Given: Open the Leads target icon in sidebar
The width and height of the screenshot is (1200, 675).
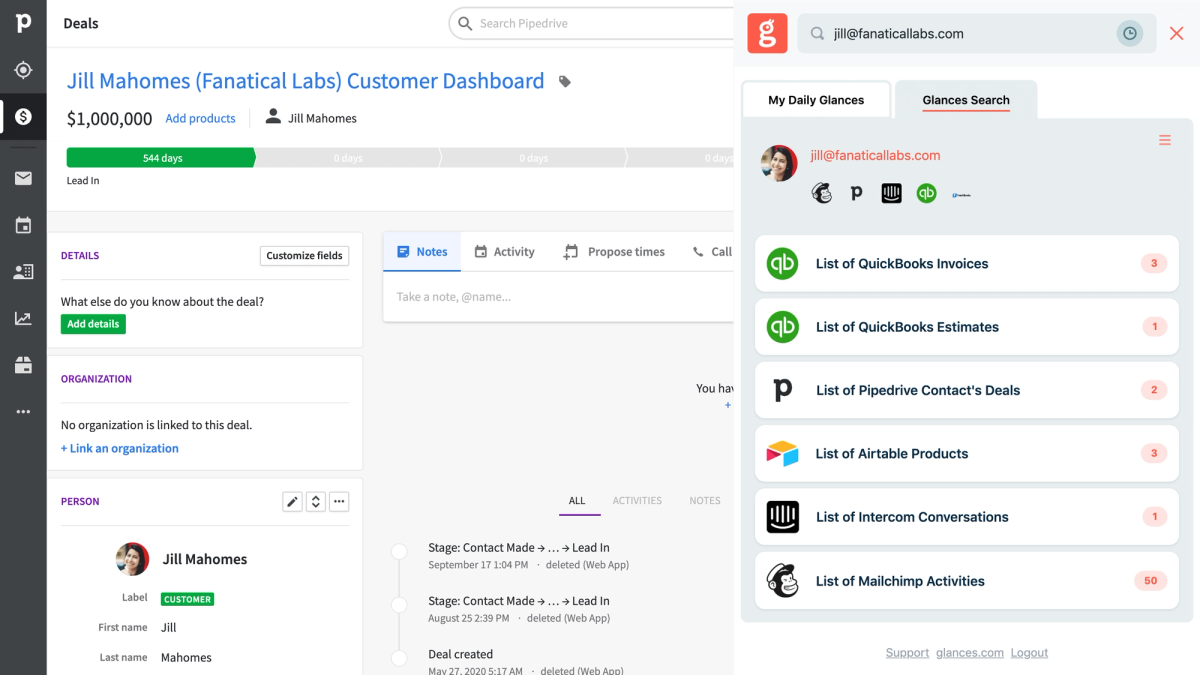Looking at the screenshot, I should [23, 70].
